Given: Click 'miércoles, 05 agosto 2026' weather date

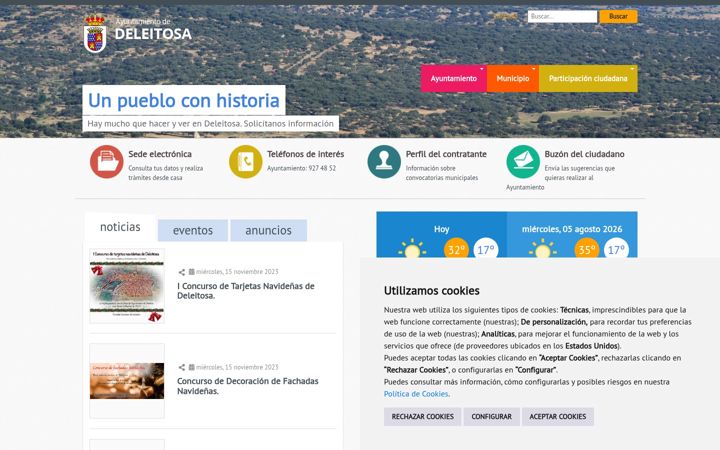Looking at the screenshot, I should pyautogui.click(x=572, y=229).
